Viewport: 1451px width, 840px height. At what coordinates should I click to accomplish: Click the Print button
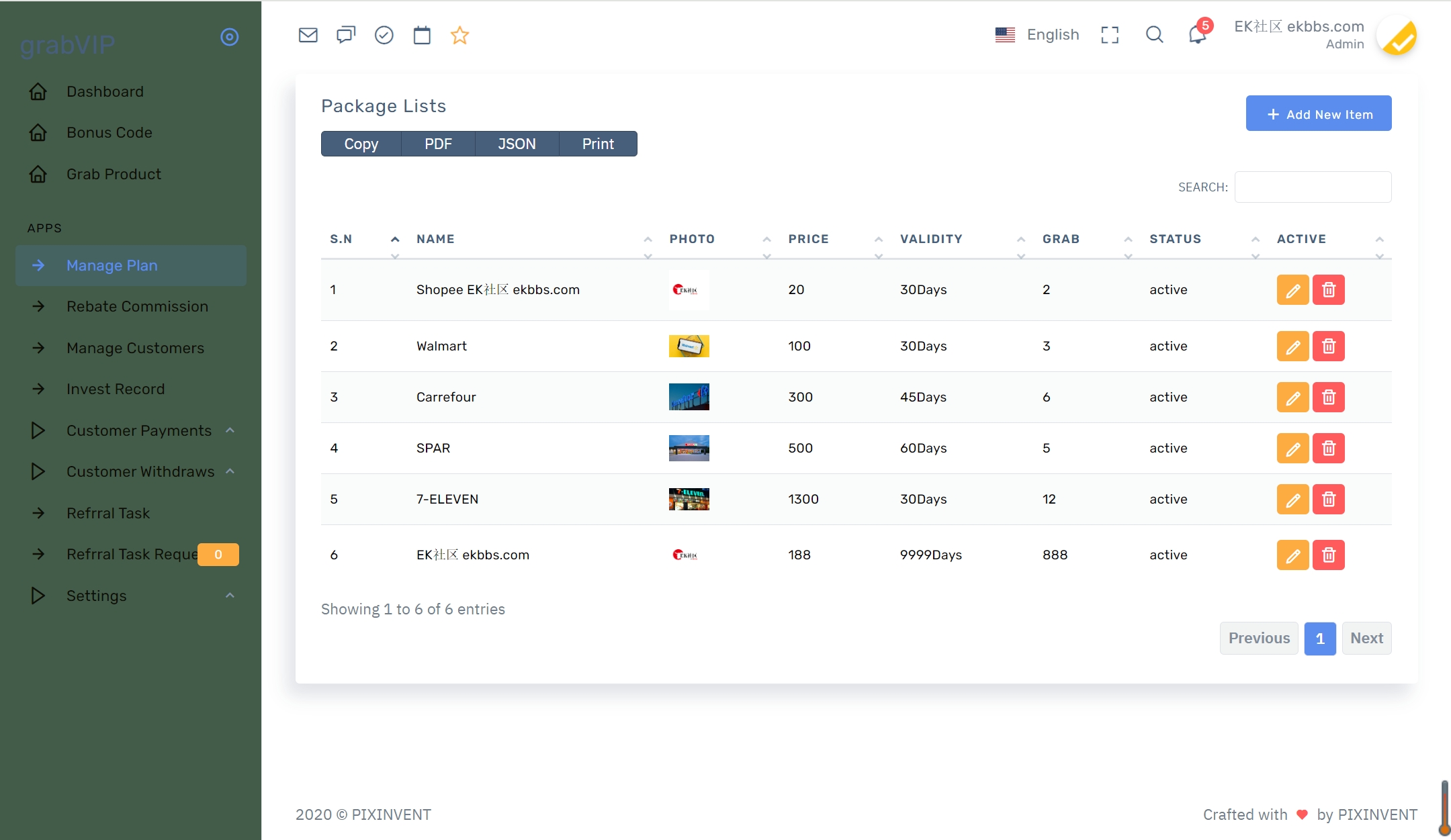tap(598, 144)
